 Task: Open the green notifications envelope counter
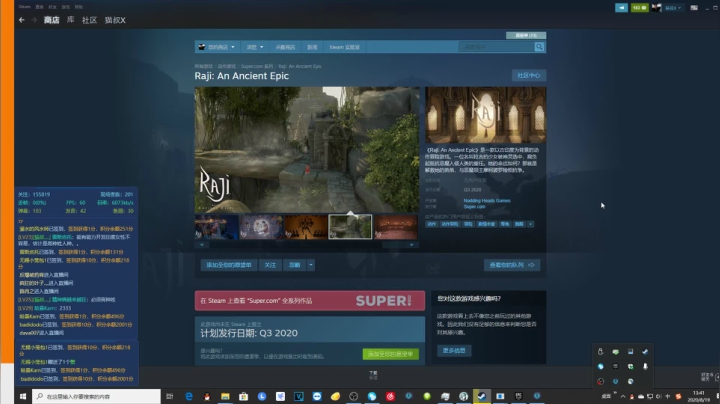coord(639,8)
